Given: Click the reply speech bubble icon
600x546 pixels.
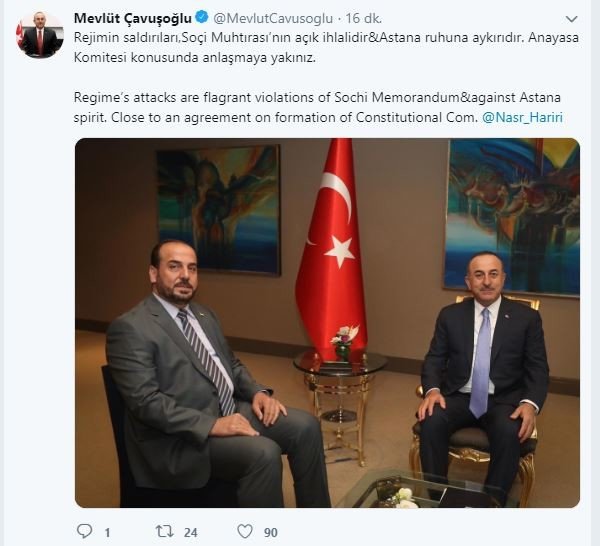Looking at the screenshot, I should click(x=84, y=531).
